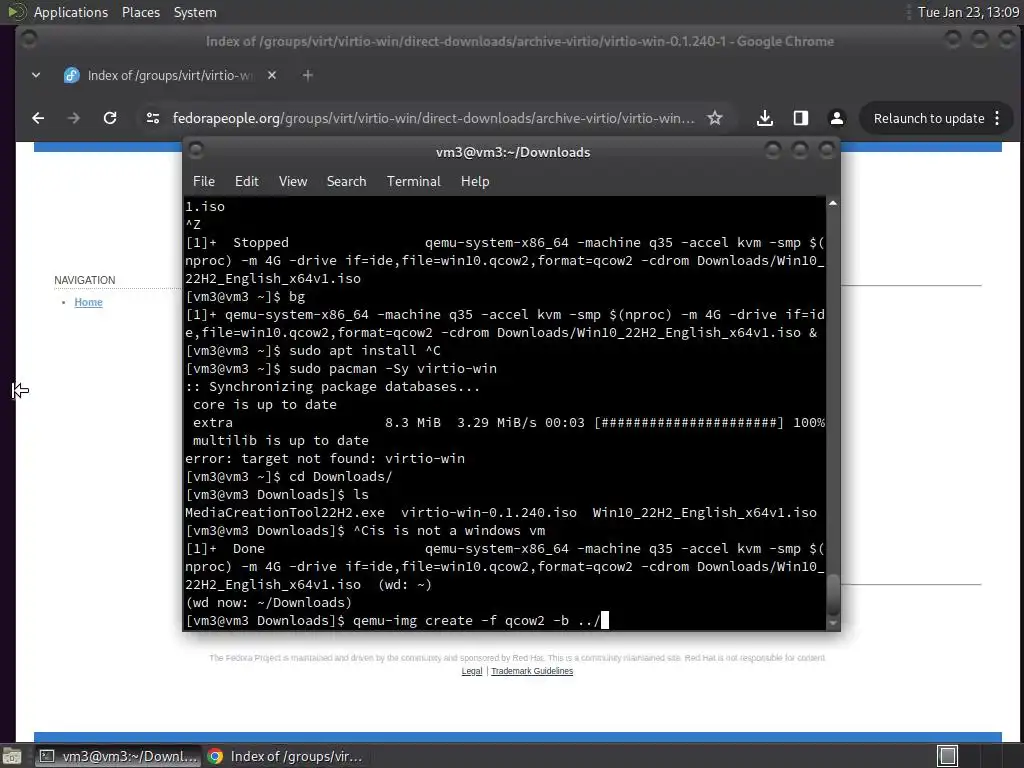Select the 'Index of /groups/virt/virtio-w' tab
Screen dimensions: 1024x768
(x=170, y=75)
